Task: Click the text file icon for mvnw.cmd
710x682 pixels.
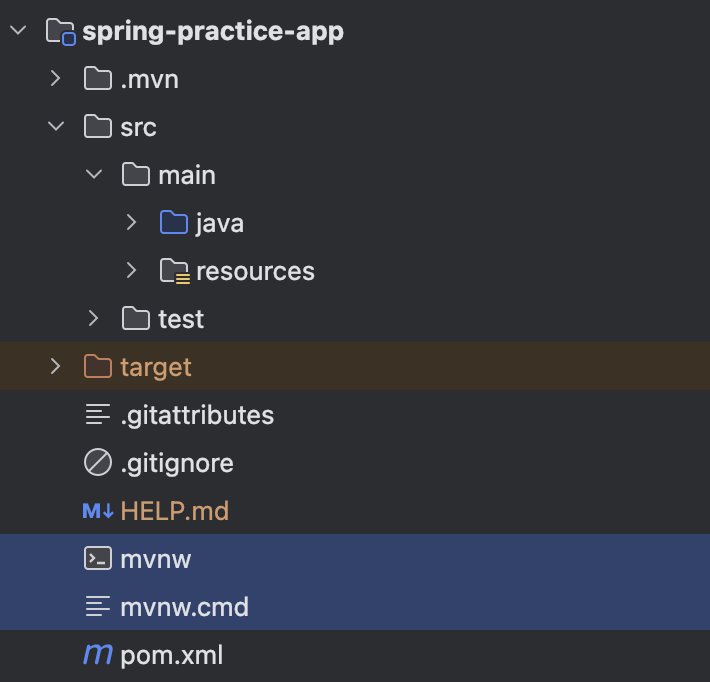Action: tap(98, 607)
